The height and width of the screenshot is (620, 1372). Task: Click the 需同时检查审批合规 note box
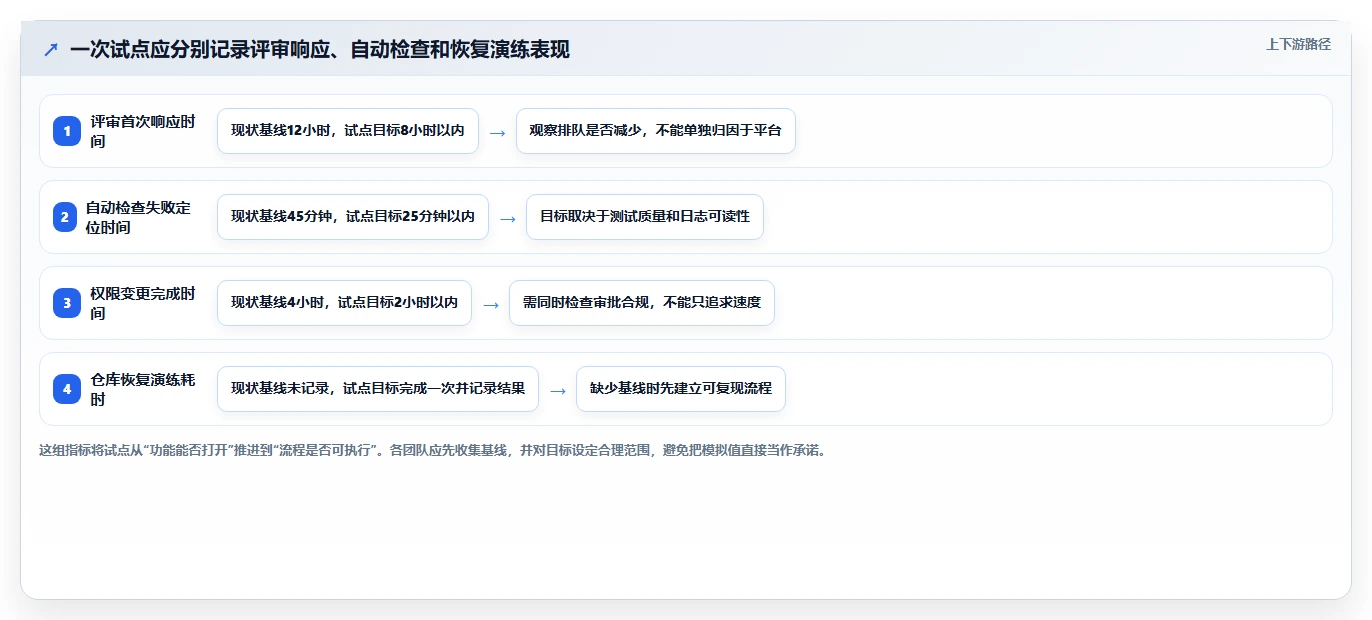coord(642,303)
